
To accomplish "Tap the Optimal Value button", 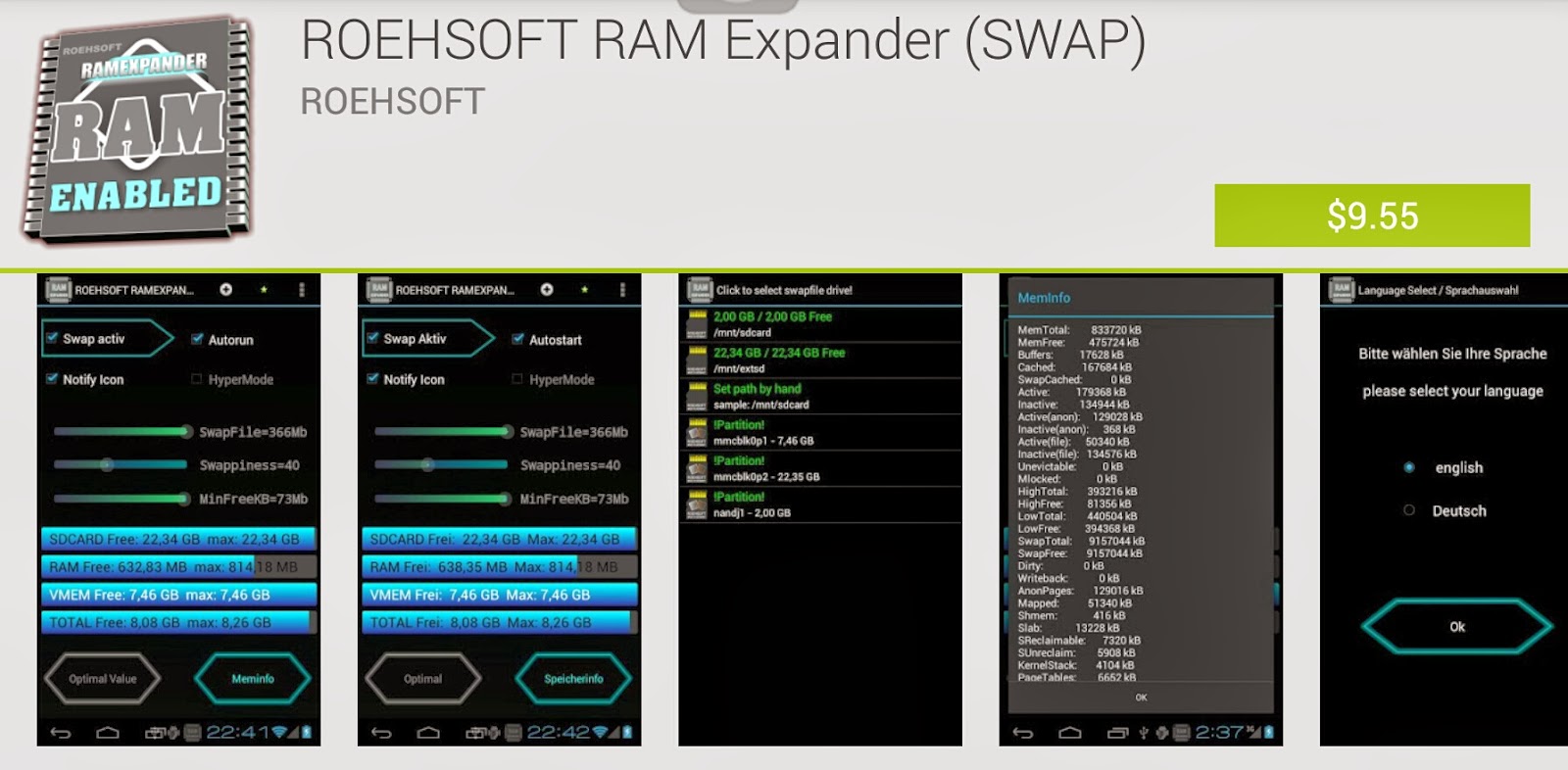I will tap(103, 679).
